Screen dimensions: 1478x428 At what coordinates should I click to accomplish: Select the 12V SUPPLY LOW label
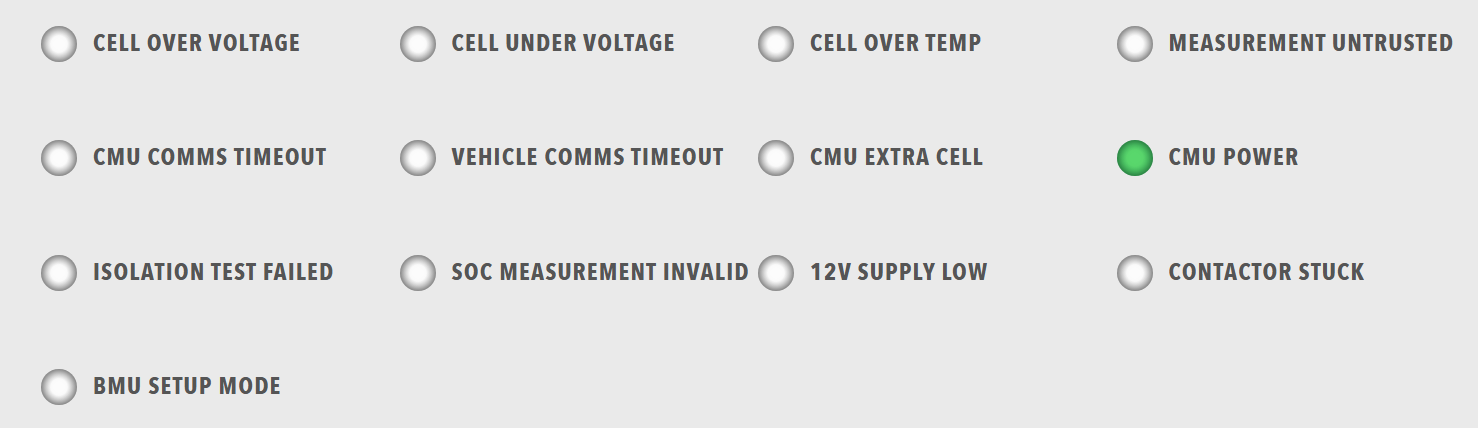tap(898, 272)
